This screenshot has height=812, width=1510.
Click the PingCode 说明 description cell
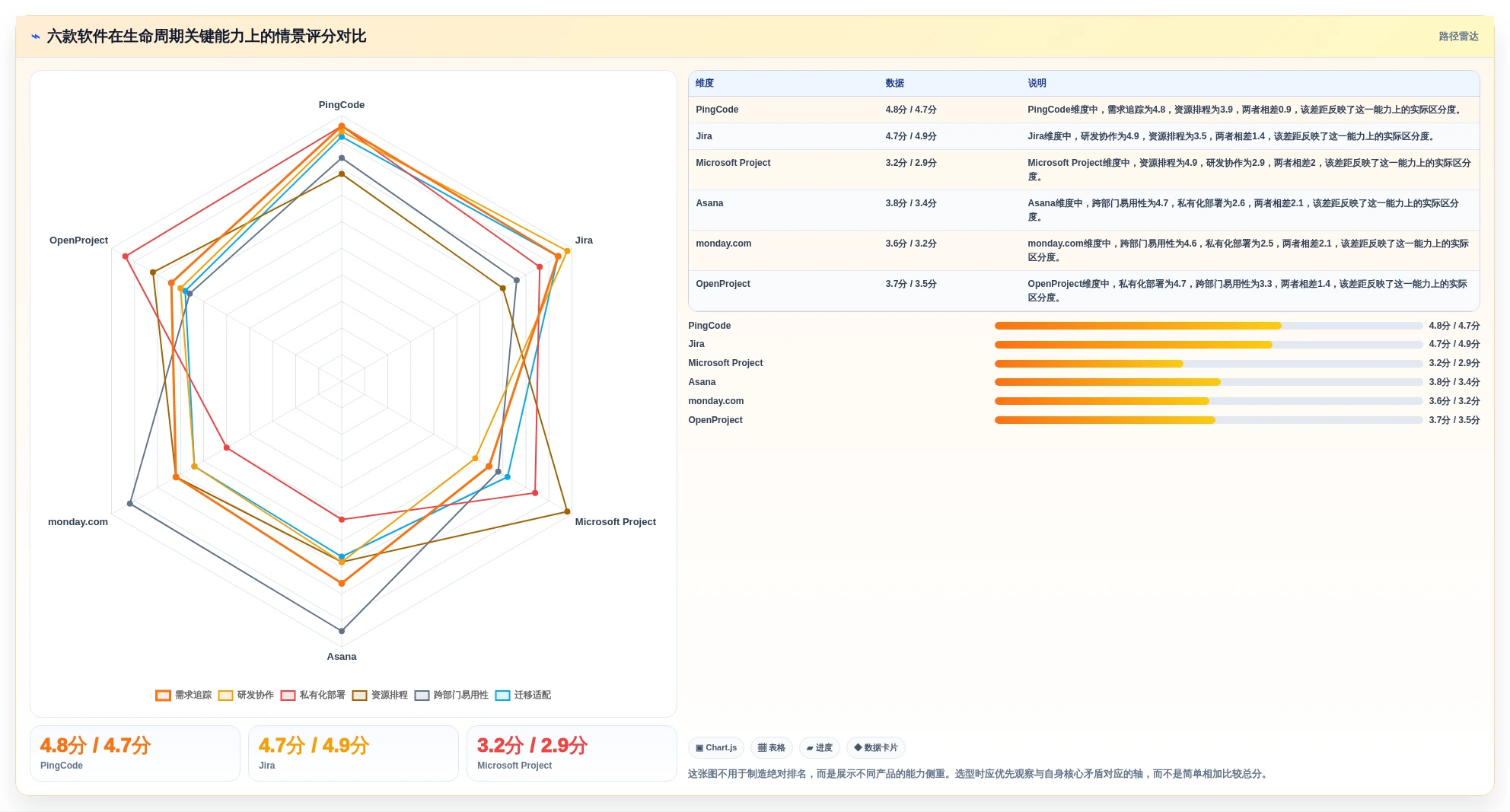[x=1245, y=110]
